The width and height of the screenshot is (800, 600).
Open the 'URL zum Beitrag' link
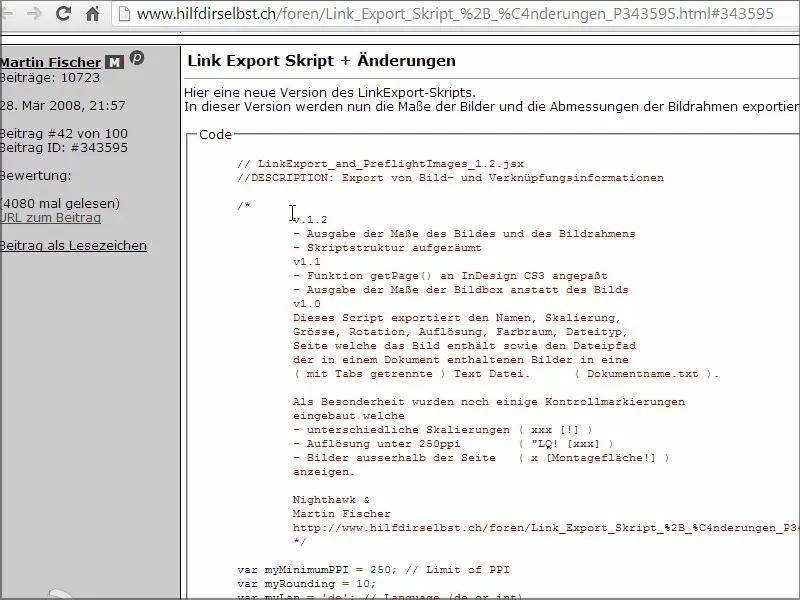tap(50, 218)
